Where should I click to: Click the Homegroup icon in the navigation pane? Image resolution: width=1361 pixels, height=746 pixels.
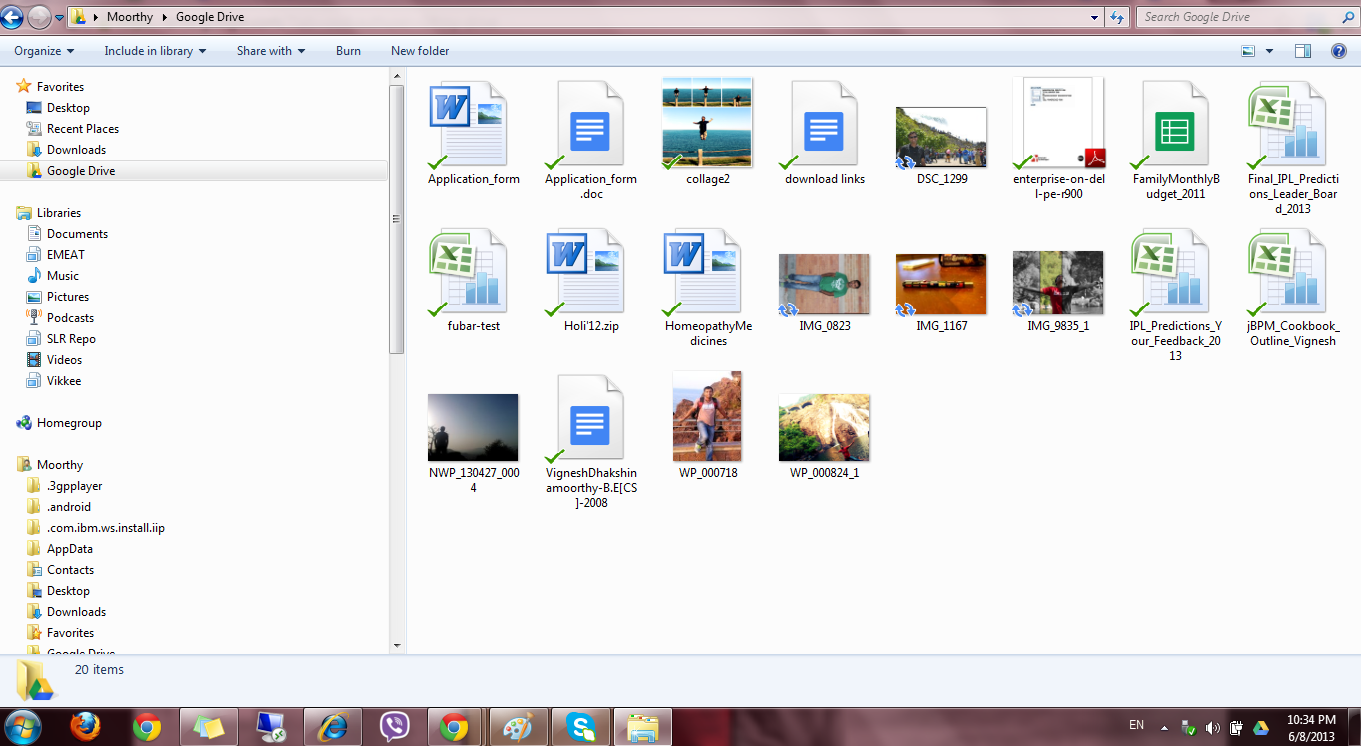pos(24,422)
